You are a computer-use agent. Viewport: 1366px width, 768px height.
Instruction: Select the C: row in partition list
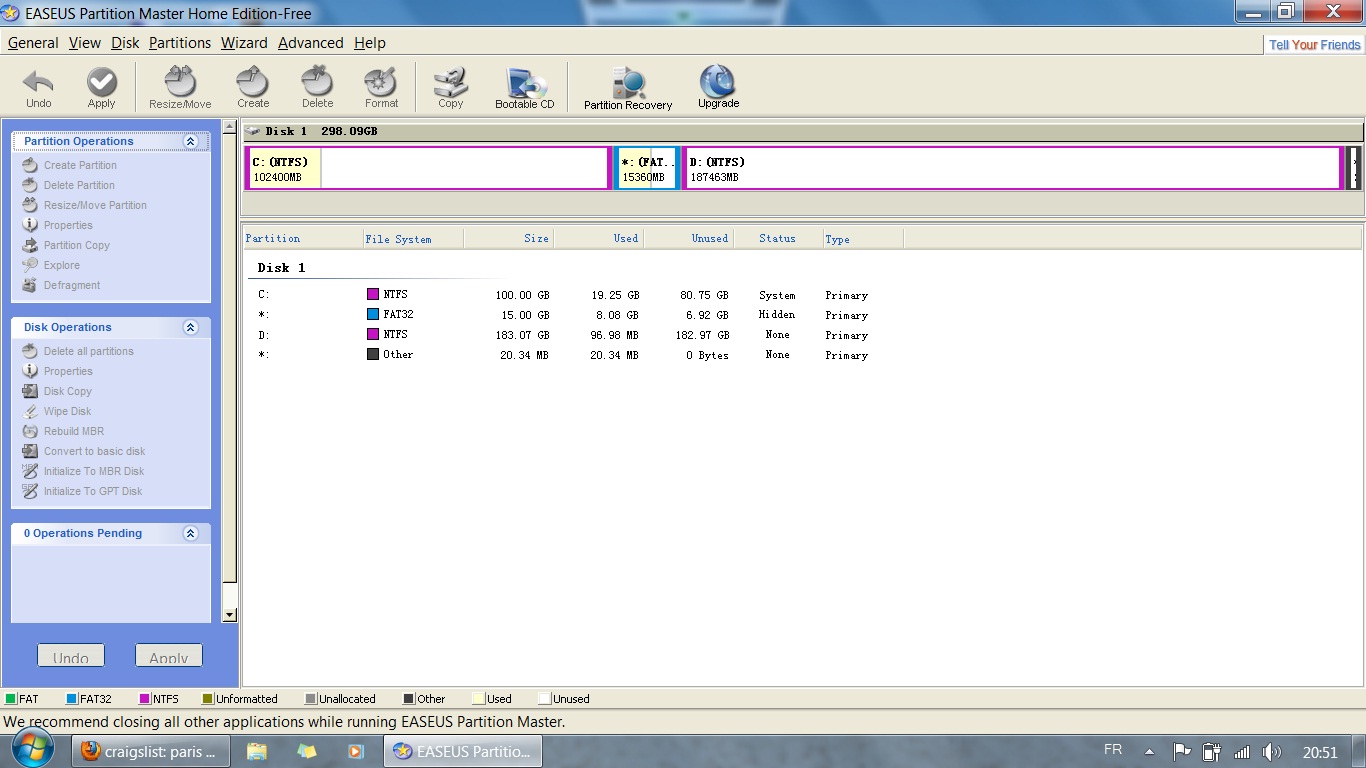point(563,295)
